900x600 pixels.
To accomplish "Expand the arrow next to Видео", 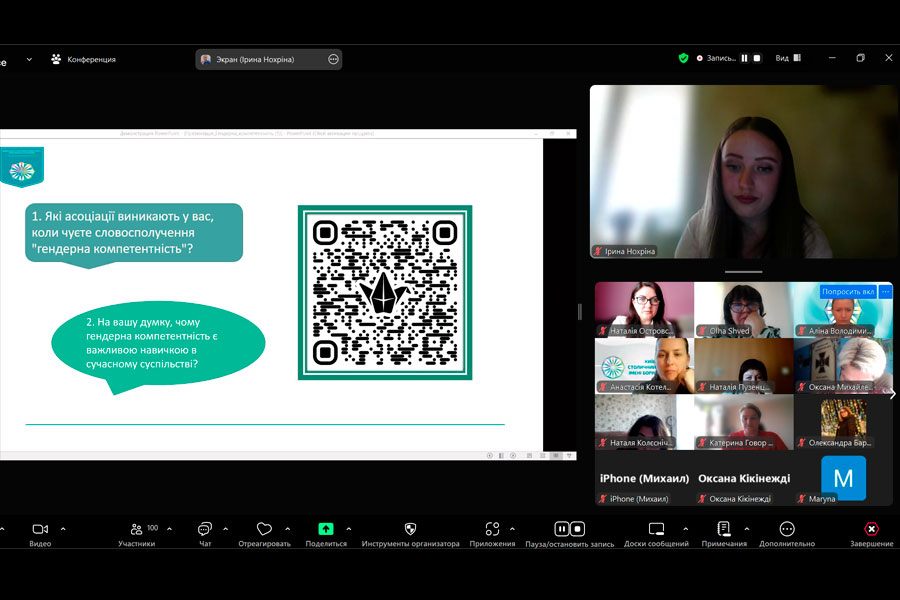I will click(x=63, y=529).
